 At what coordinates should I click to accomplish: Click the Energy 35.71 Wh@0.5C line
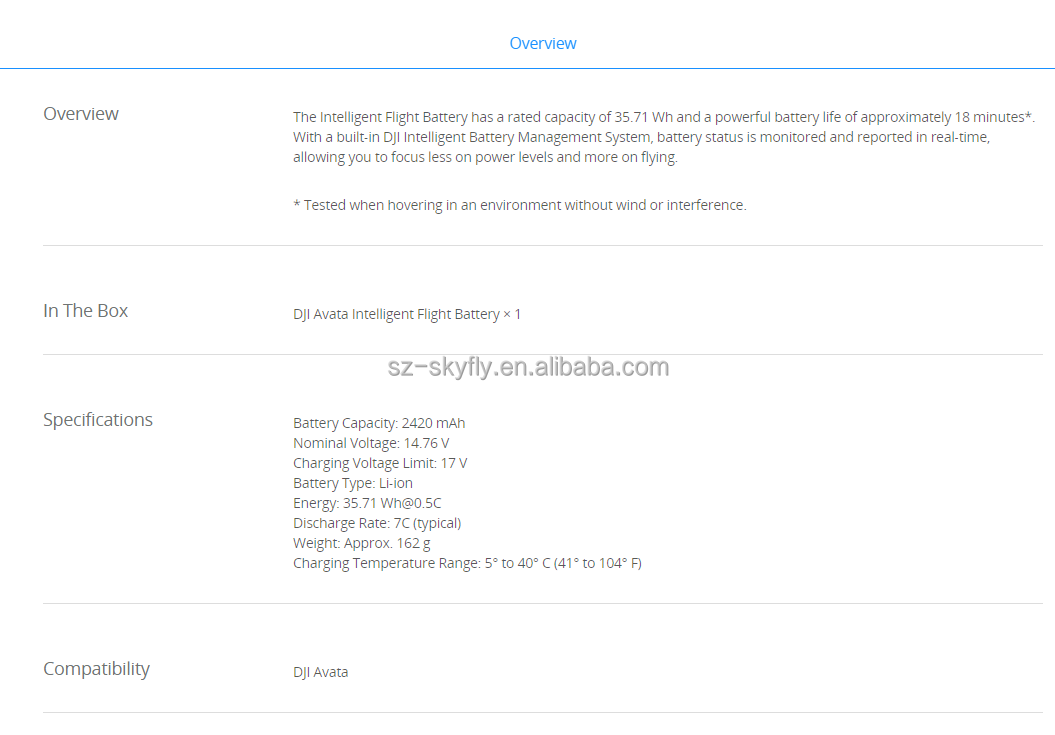(x=367, y=503)
